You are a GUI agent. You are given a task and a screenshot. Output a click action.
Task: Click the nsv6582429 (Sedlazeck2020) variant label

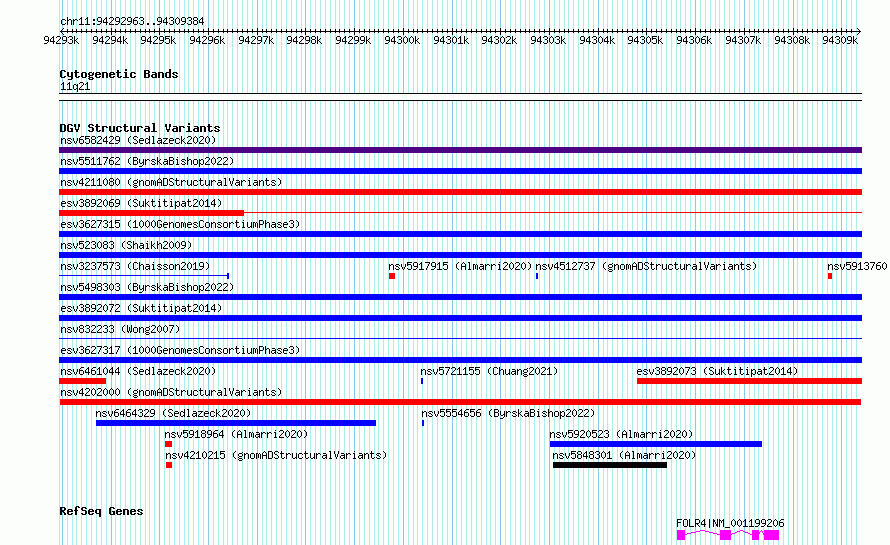138,140
